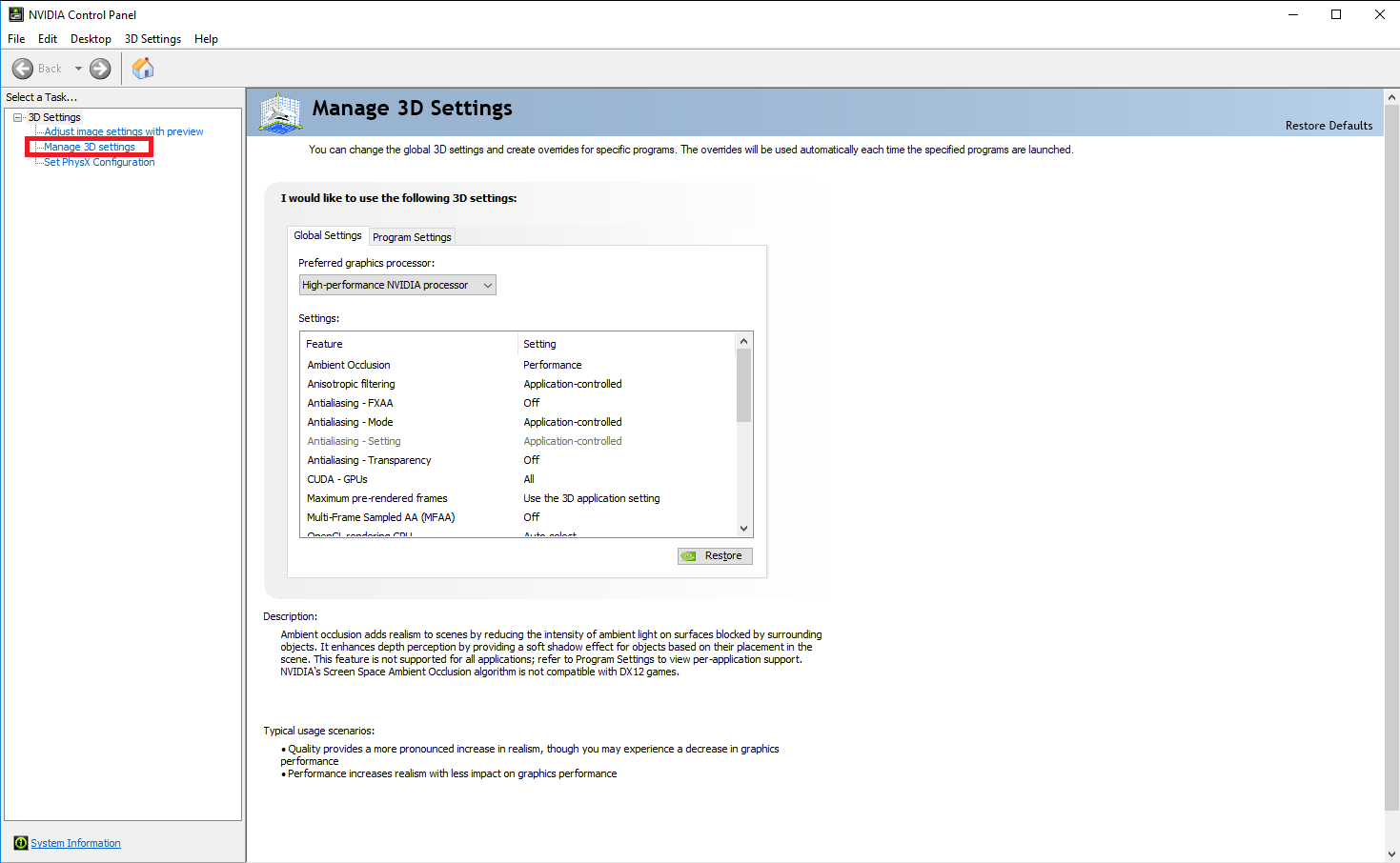The height and width of the screenshot is (863, 1400).
Task: Select the Maximum pre-rendered frames row
Action: pyautogui.click(x=519, y=498)
